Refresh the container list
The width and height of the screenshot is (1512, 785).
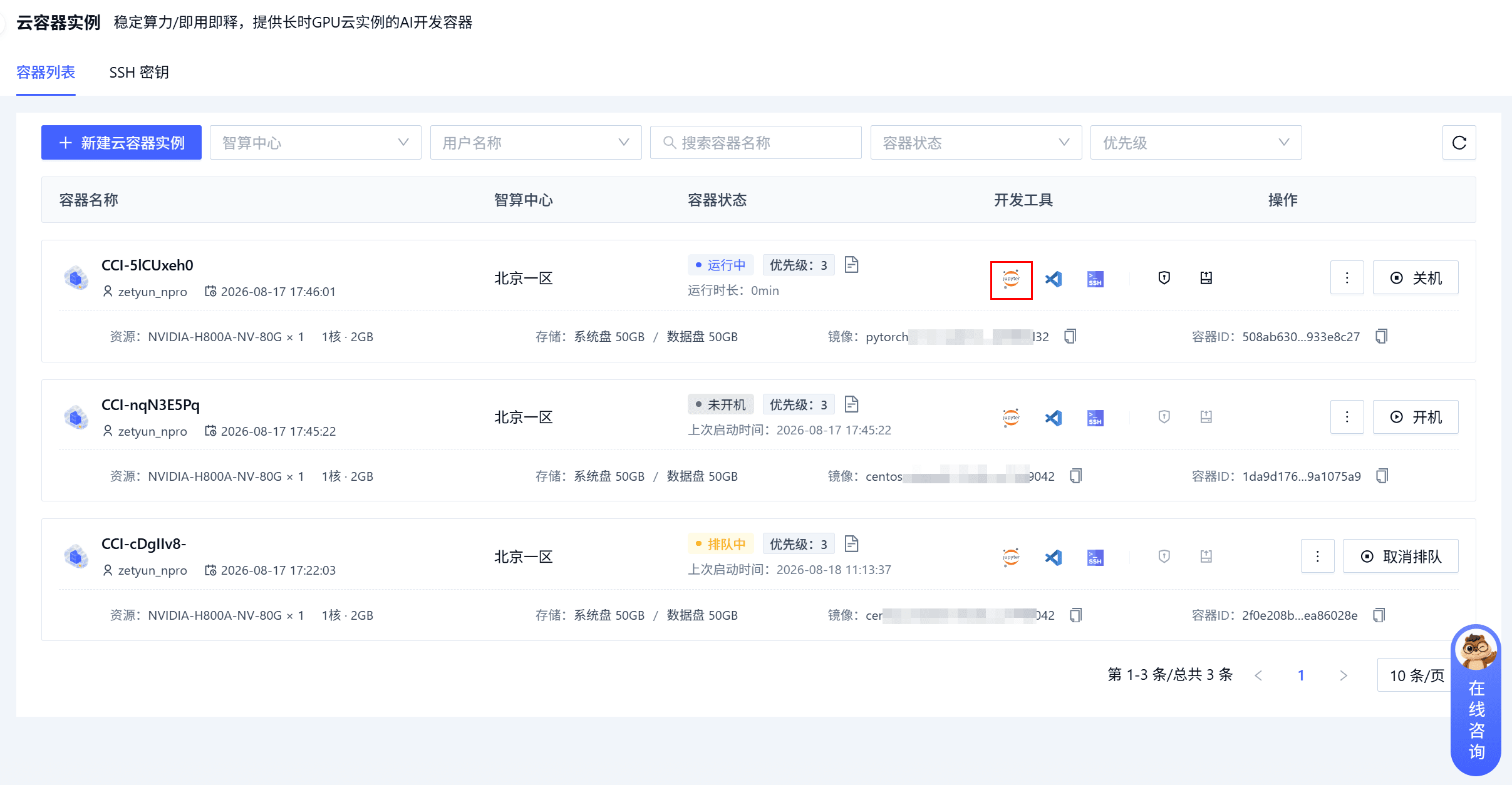(1459, 143)
